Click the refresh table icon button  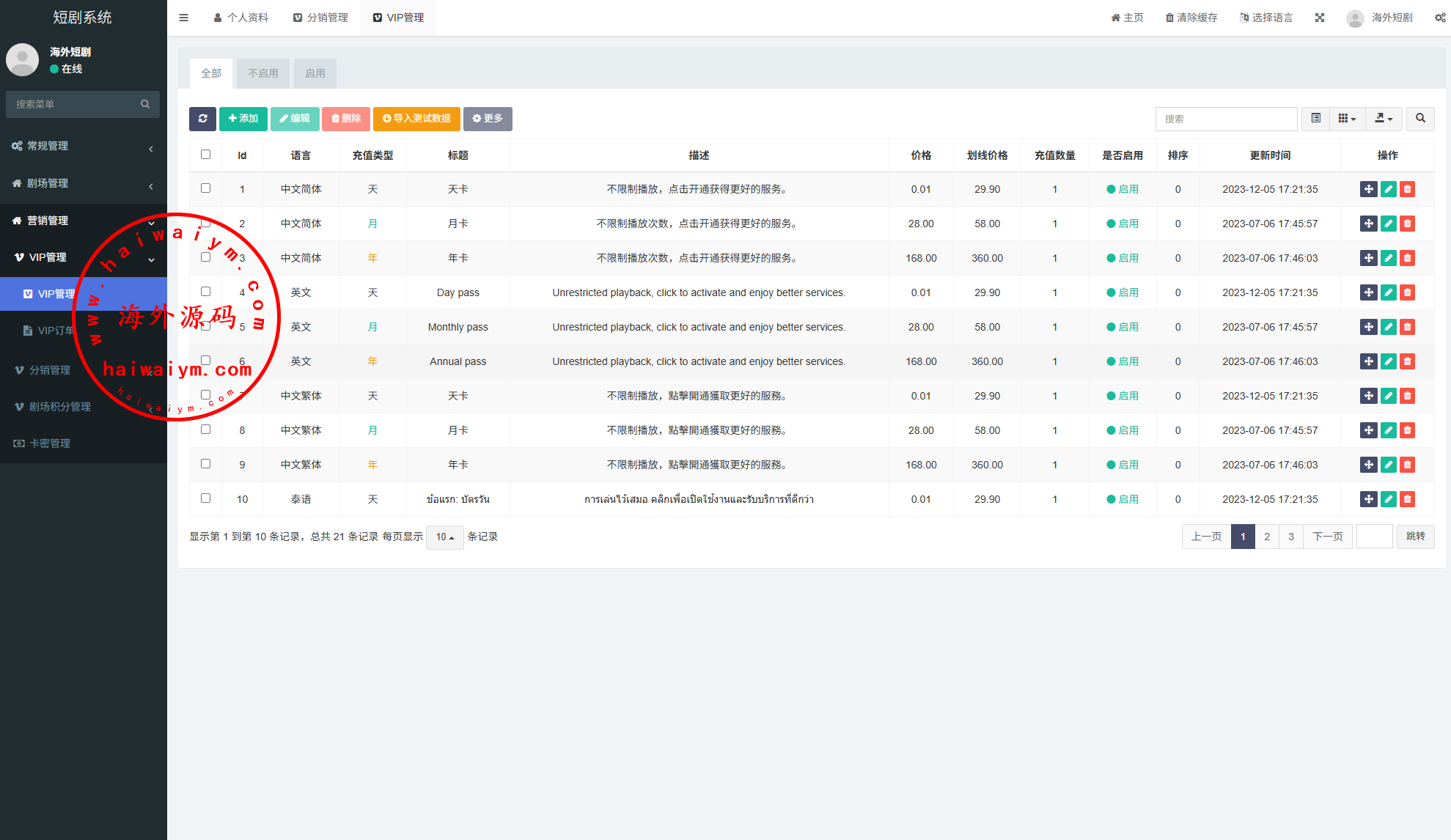click(x=202, y=119)
